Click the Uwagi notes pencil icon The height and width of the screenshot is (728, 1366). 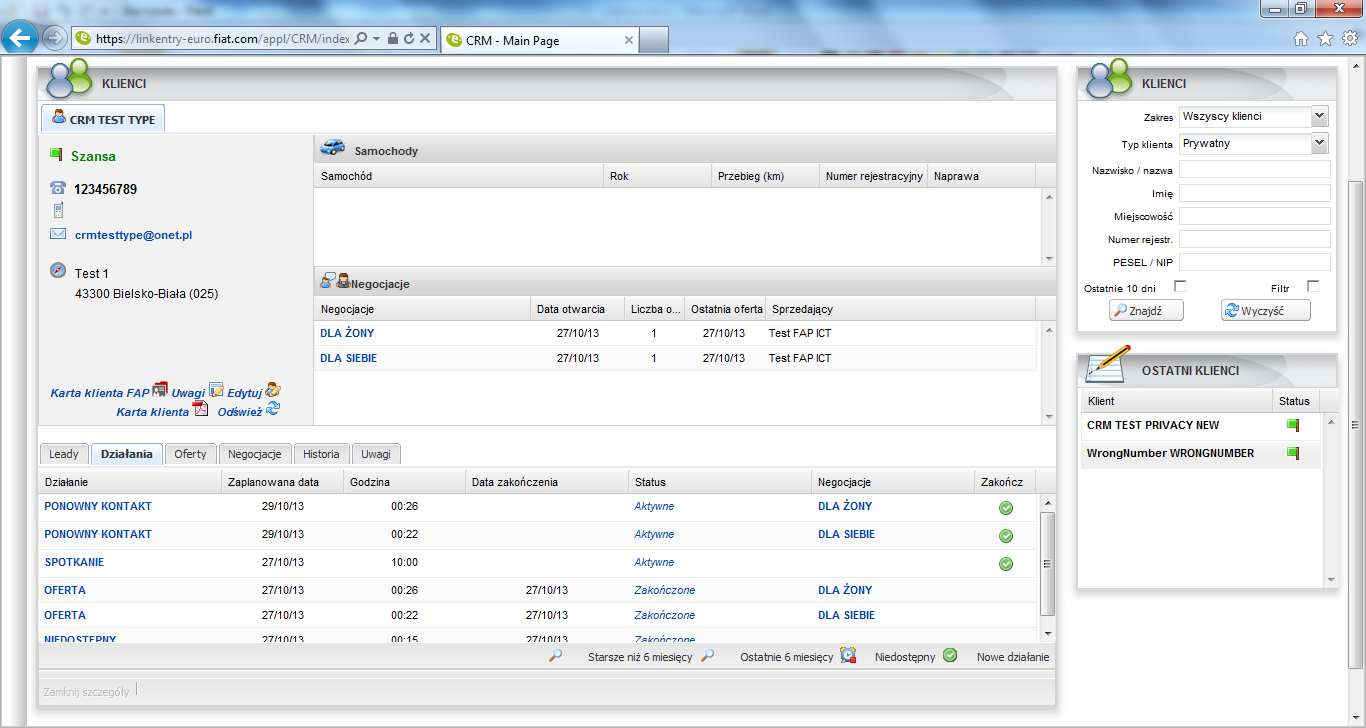coord(216,390)
